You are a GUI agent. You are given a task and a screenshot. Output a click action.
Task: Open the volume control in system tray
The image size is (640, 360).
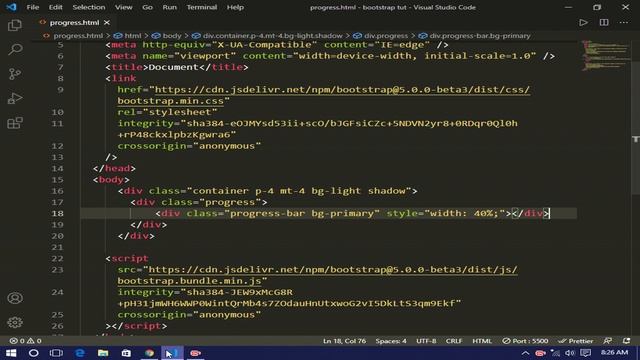click(x=570, y=353)
